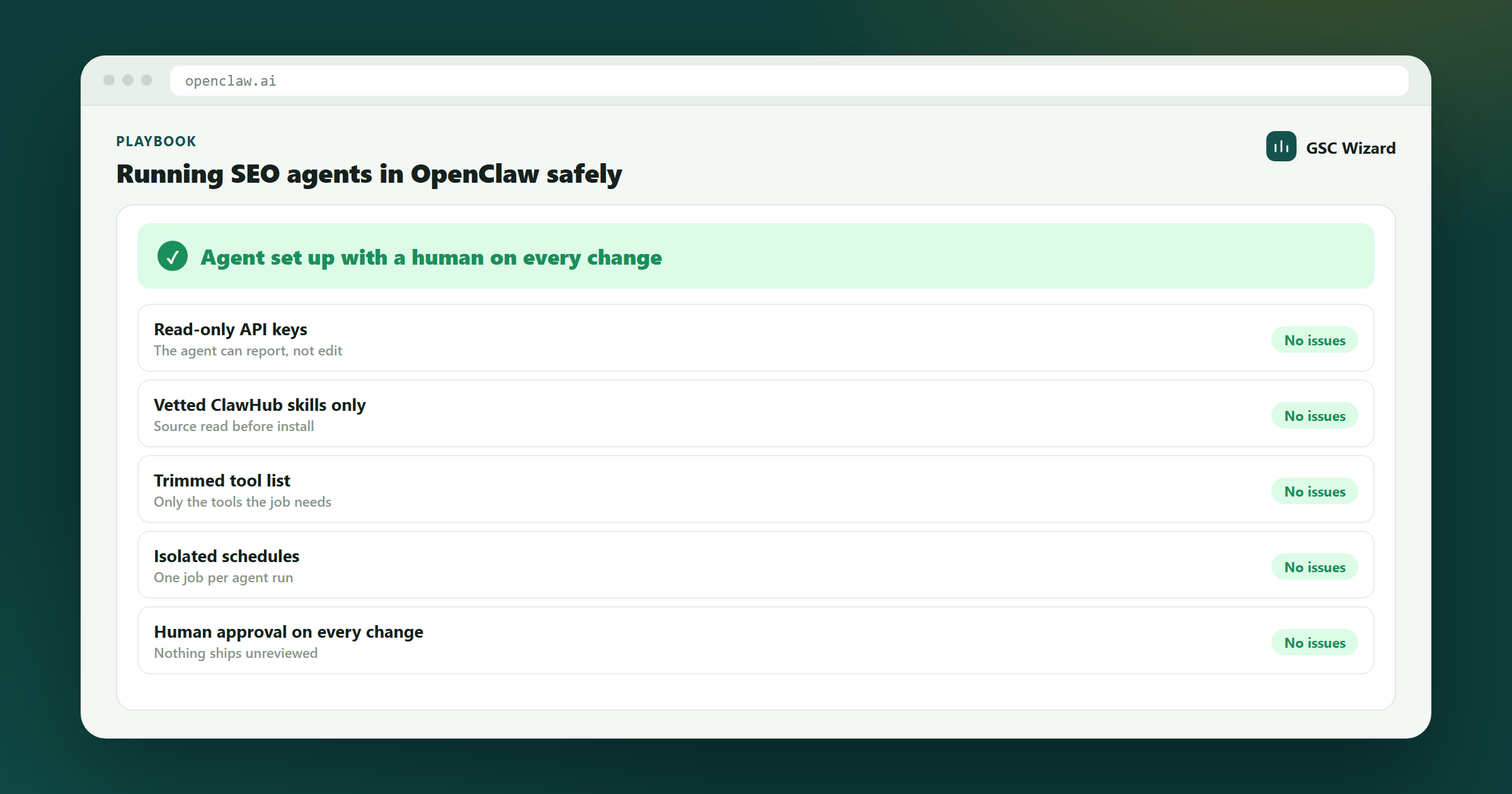1512x794 pixels.
Task: Click the text One job per agent run
Action: tap(224, 578)
